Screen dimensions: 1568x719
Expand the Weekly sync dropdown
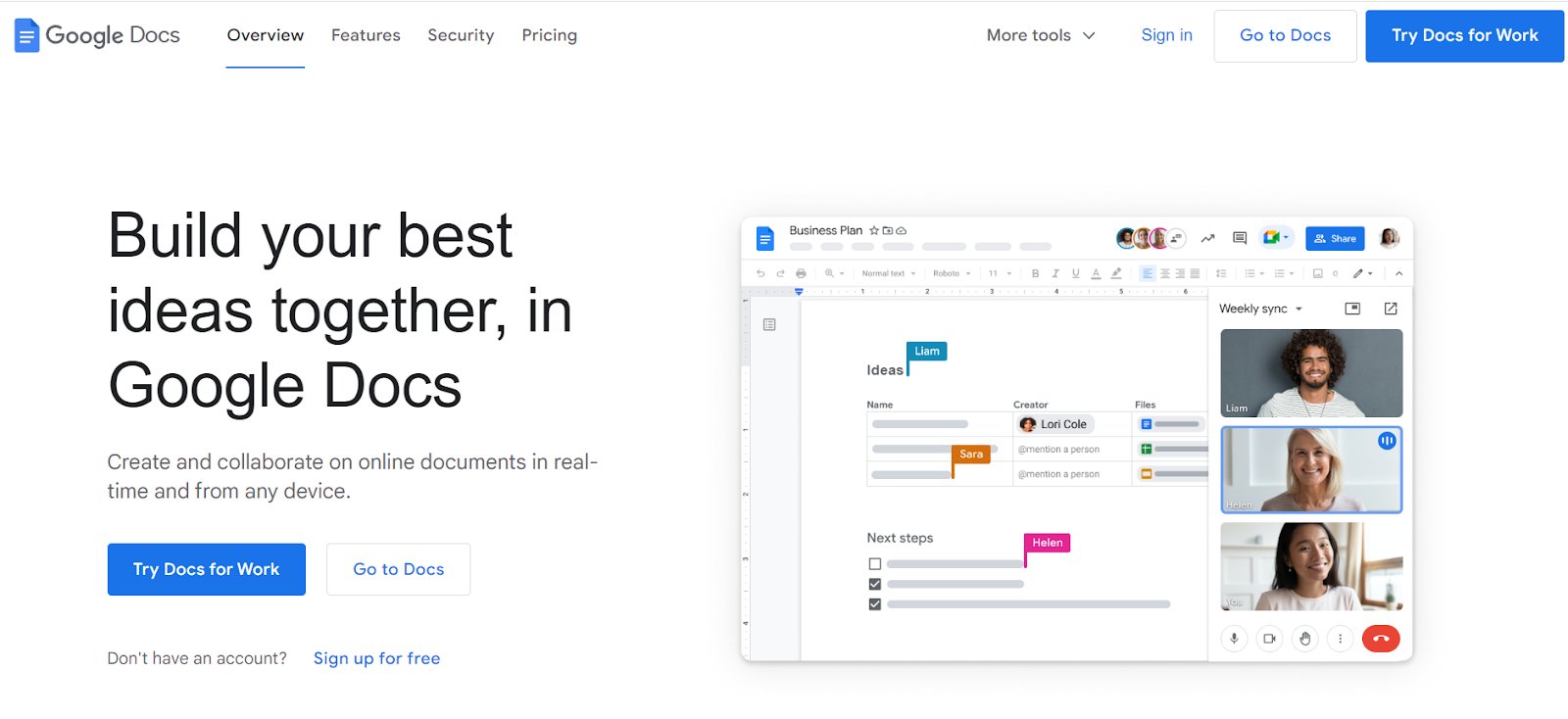1261,309
